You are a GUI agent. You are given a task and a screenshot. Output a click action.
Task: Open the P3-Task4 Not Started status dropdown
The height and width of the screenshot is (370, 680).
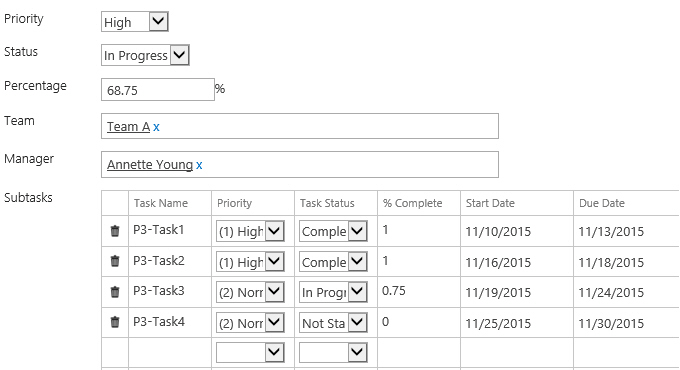coord(333,323)
